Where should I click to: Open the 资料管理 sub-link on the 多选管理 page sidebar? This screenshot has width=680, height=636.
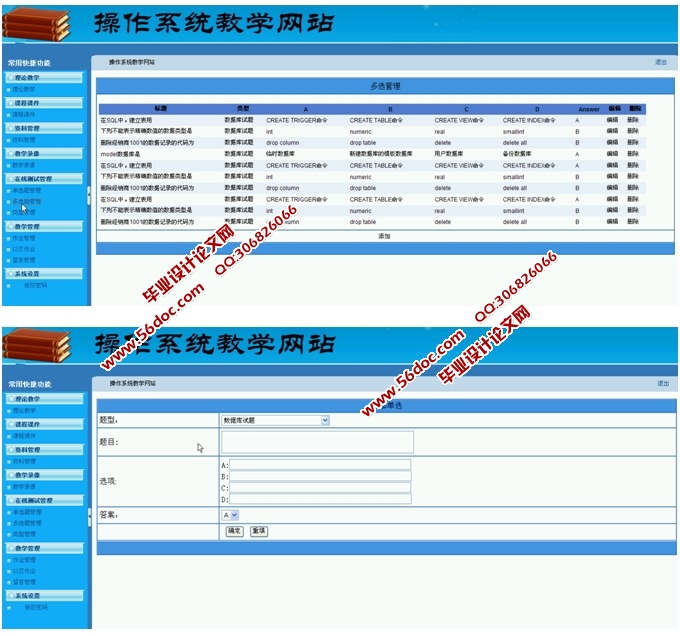(x=24, y=140)
